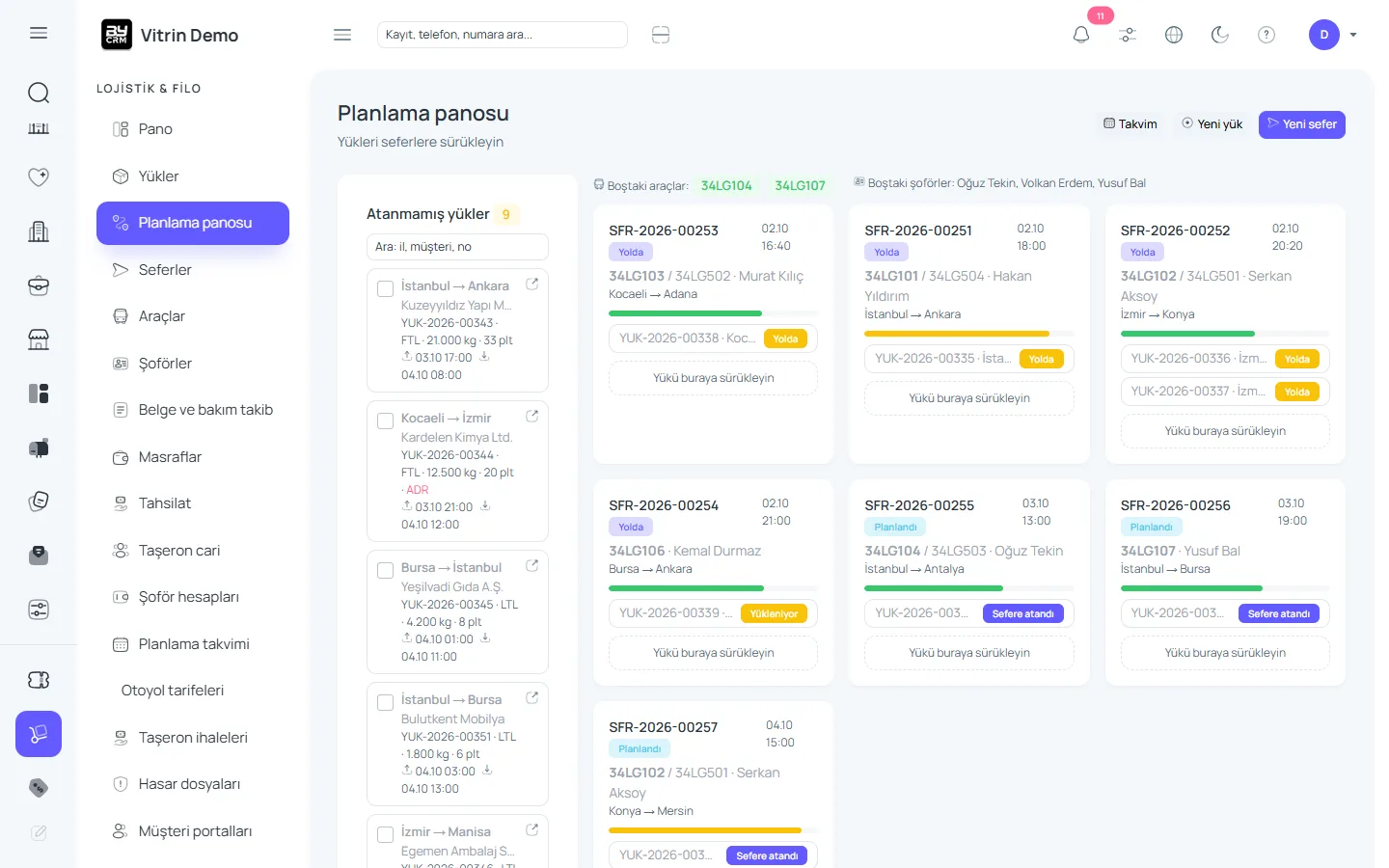This screenshot has width=1389, height=868.
Task: Check the İstanbul → Bursa load checkbox
Action: coord(385,702)
